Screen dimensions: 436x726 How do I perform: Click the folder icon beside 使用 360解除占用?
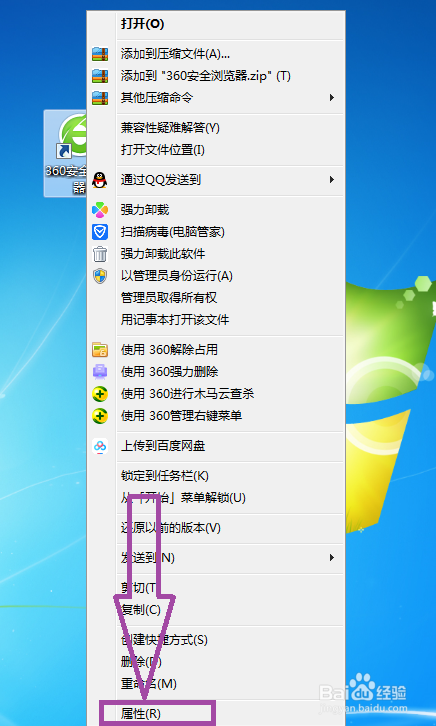click(100, 350)
